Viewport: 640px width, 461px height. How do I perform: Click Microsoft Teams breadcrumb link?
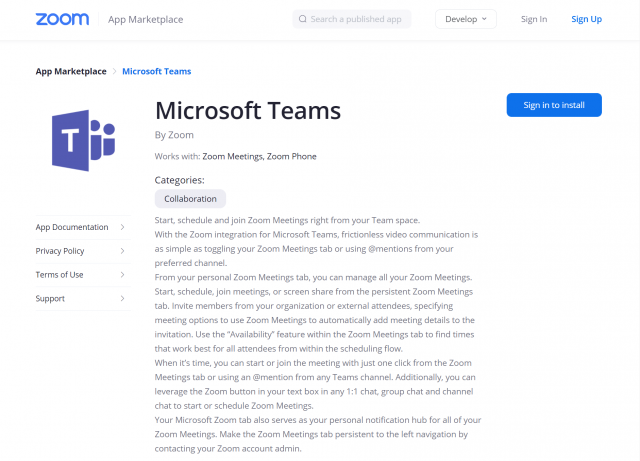pyautogui.click(x=157, y=71)
